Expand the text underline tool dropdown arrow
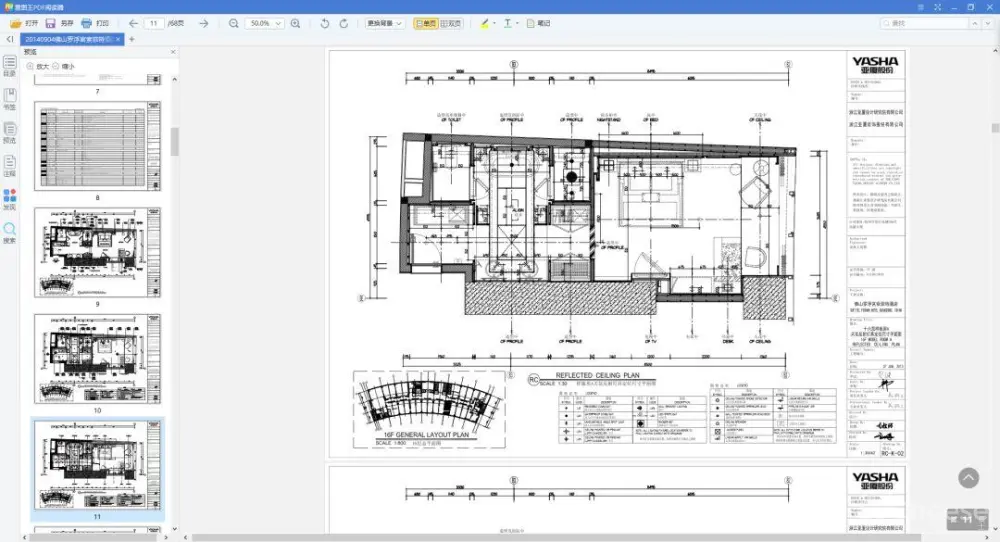Image resolution: width=1000 pixels, height=542 pixels. pos(518,23)
